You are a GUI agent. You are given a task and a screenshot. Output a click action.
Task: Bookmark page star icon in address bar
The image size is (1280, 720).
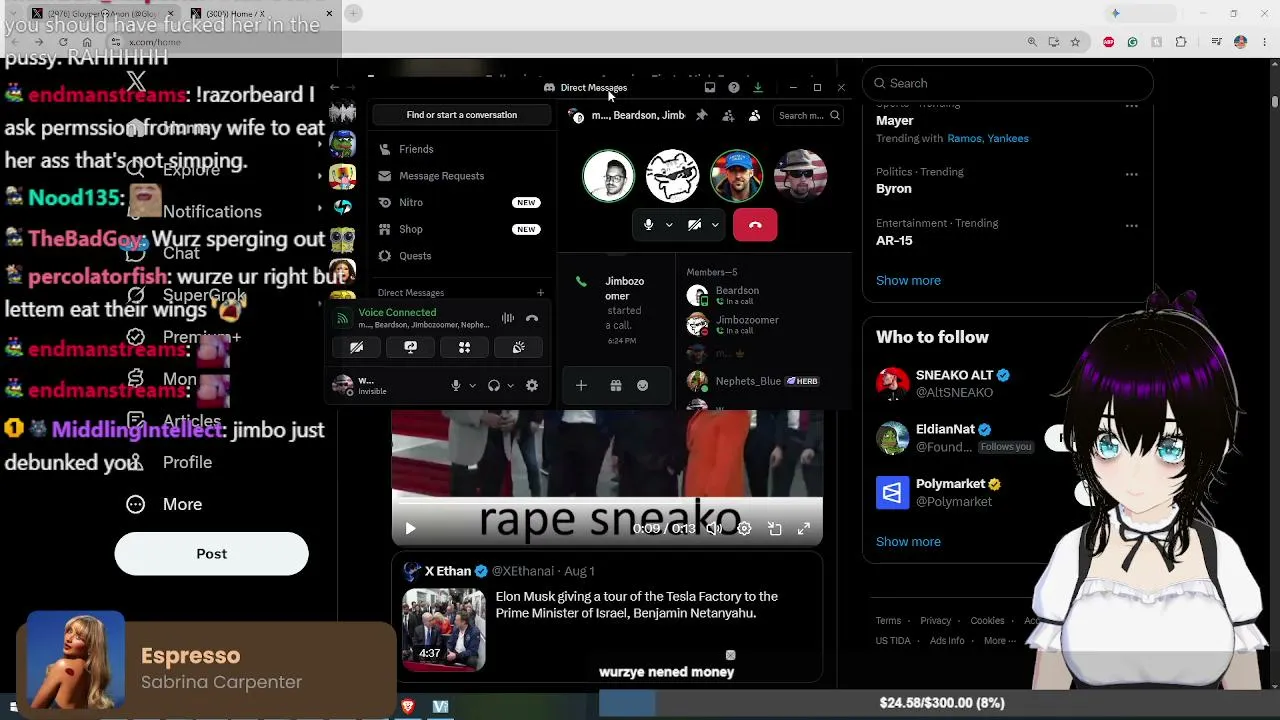(1075, 42)
